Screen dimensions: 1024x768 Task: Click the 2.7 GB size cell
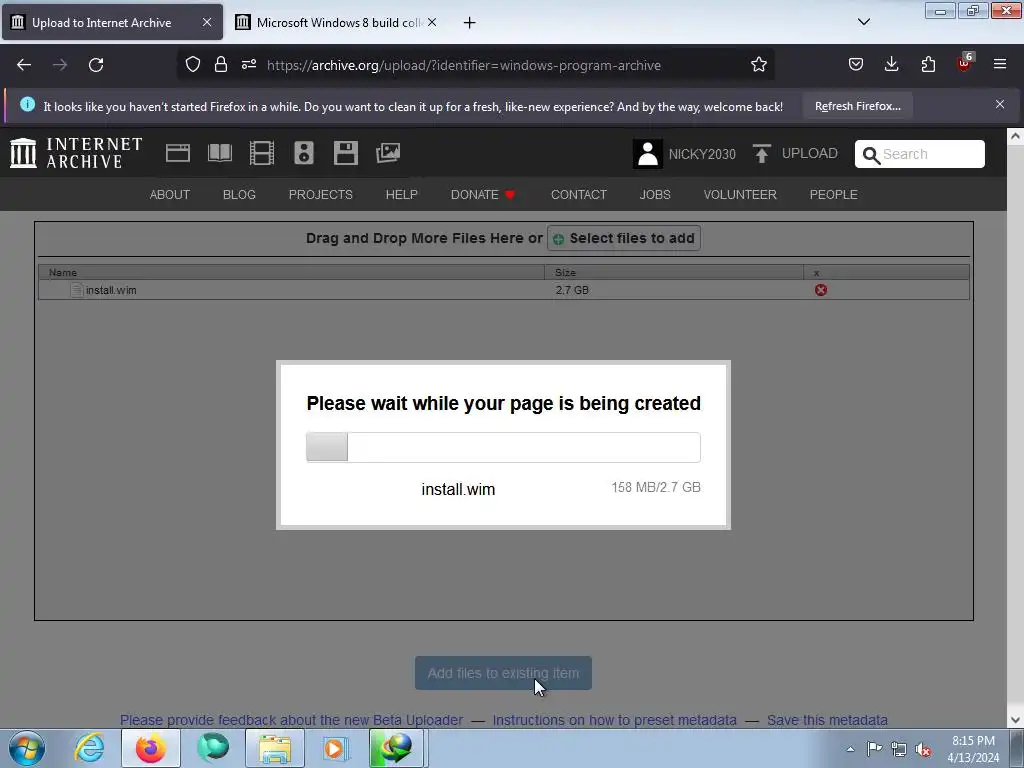572,290
